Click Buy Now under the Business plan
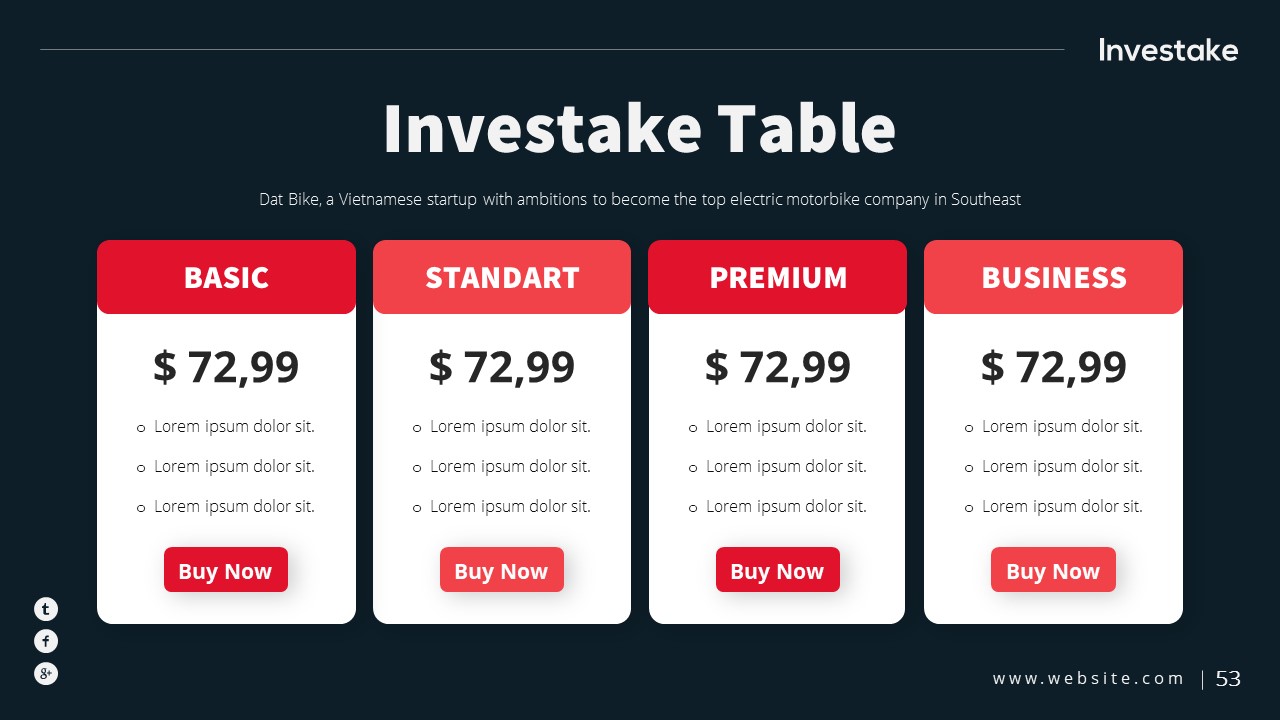The height and width of the screenshot is (720, 1280). tap(1053, 570)
